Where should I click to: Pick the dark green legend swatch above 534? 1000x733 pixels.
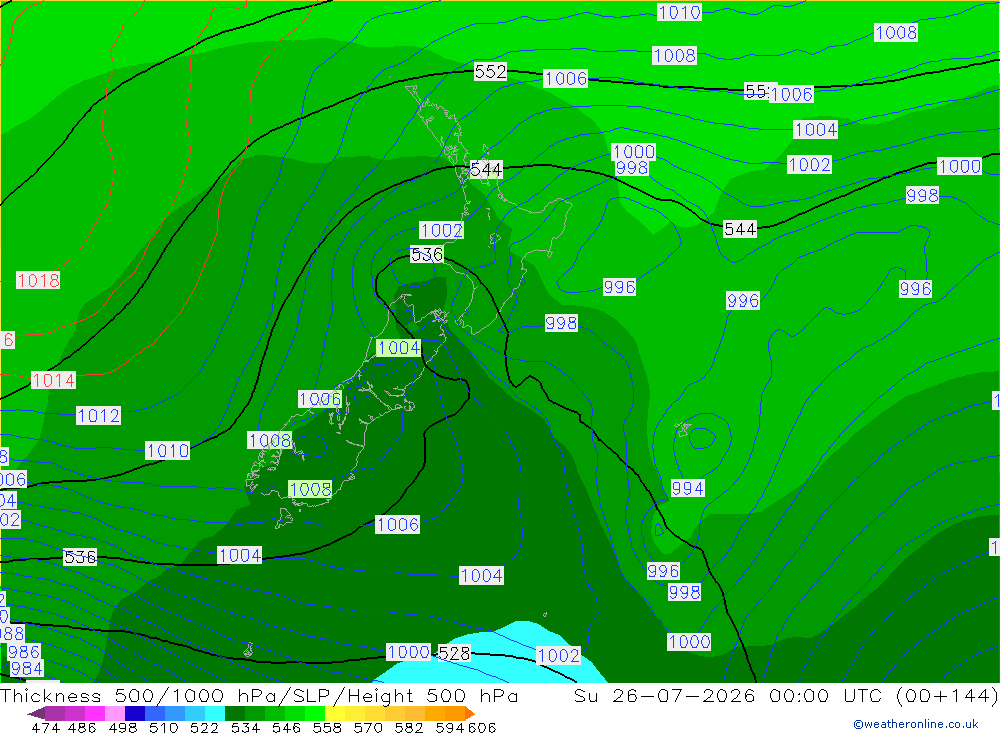[235, 713]
